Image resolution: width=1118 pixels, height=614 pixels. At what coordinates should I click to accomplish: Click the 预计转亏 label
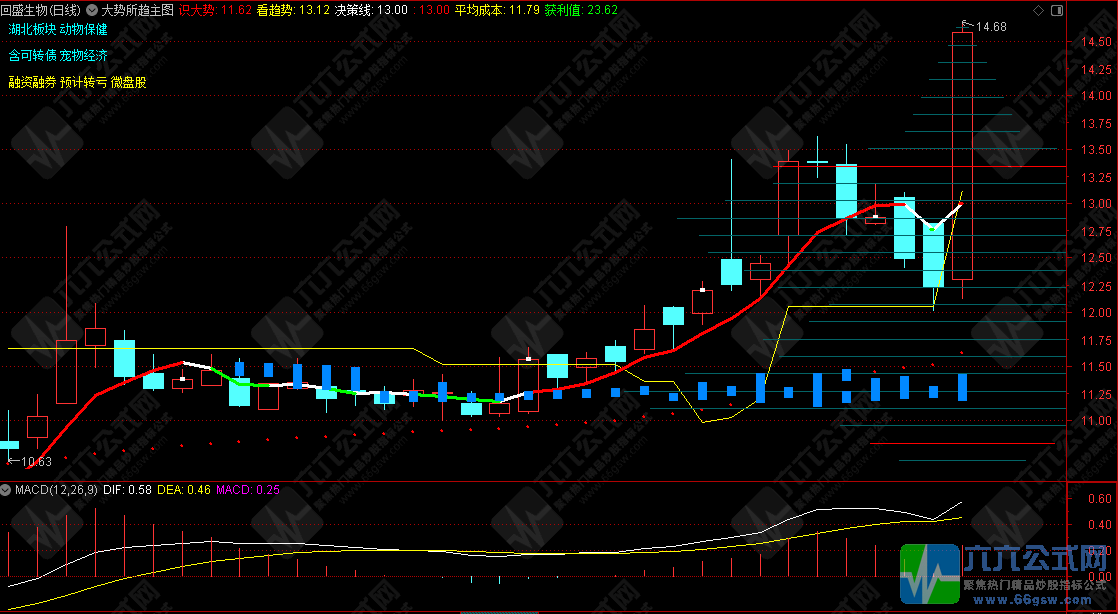pos(83,83)
